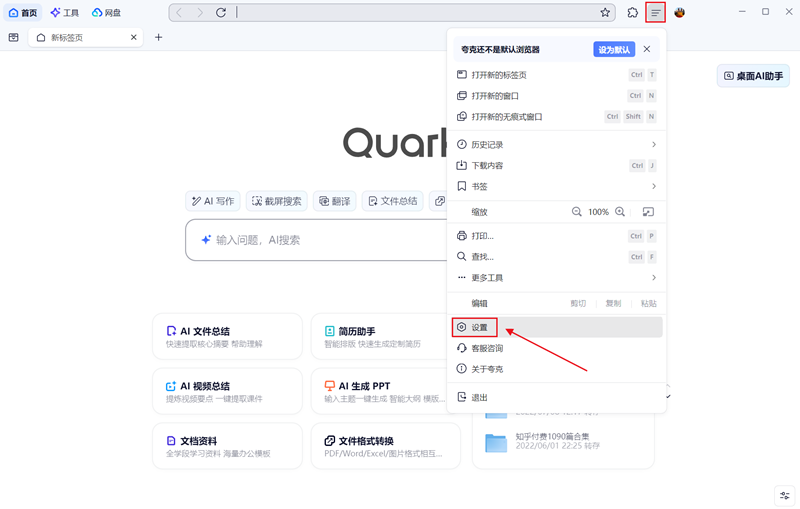Reload the page with the refresh icon
The height and width of the screenshot is (509, 800).
click(x=221, y=13)
